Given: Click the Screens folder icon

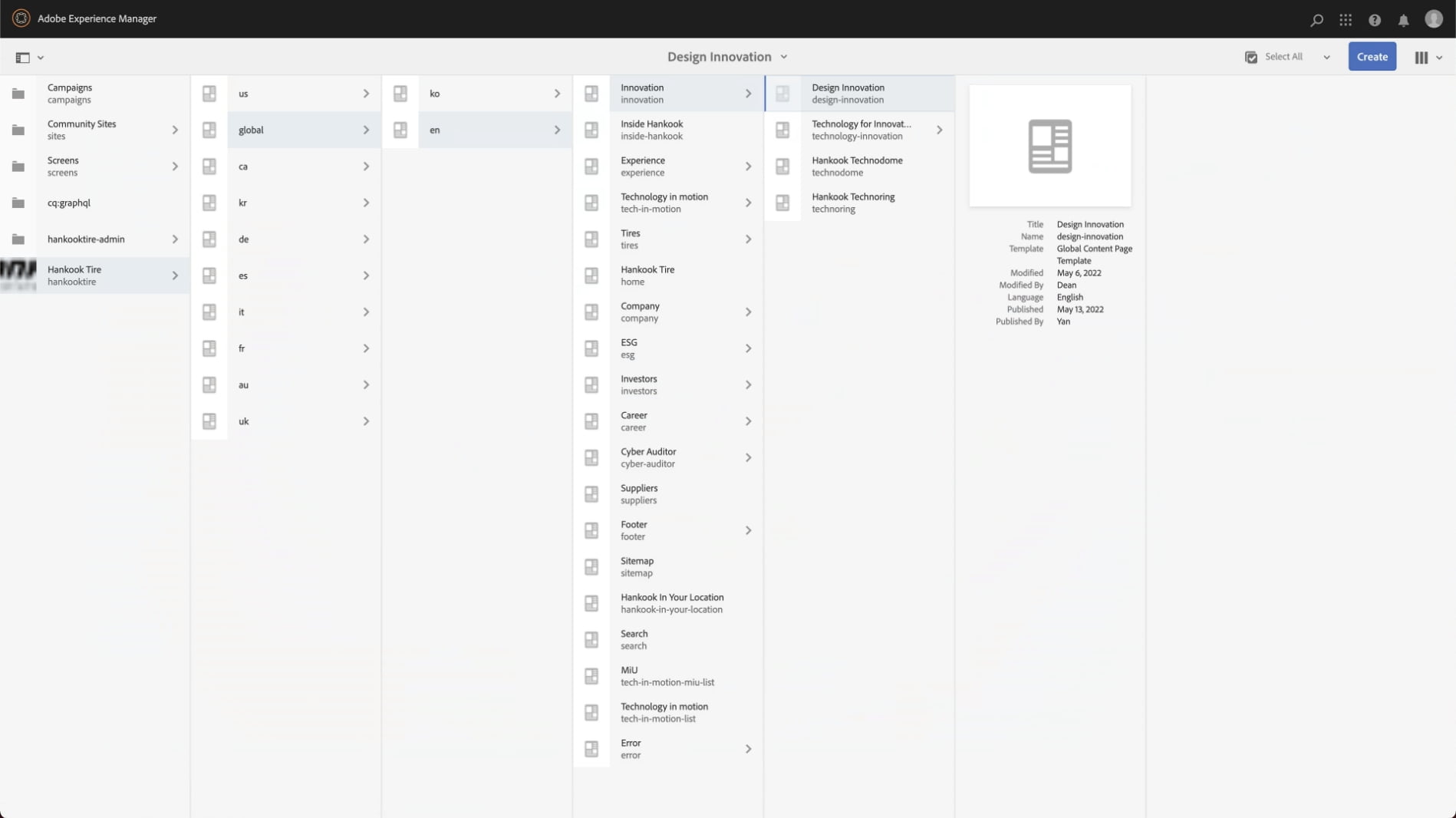Looking at the screenshot, I should click(x=18, y=167).
